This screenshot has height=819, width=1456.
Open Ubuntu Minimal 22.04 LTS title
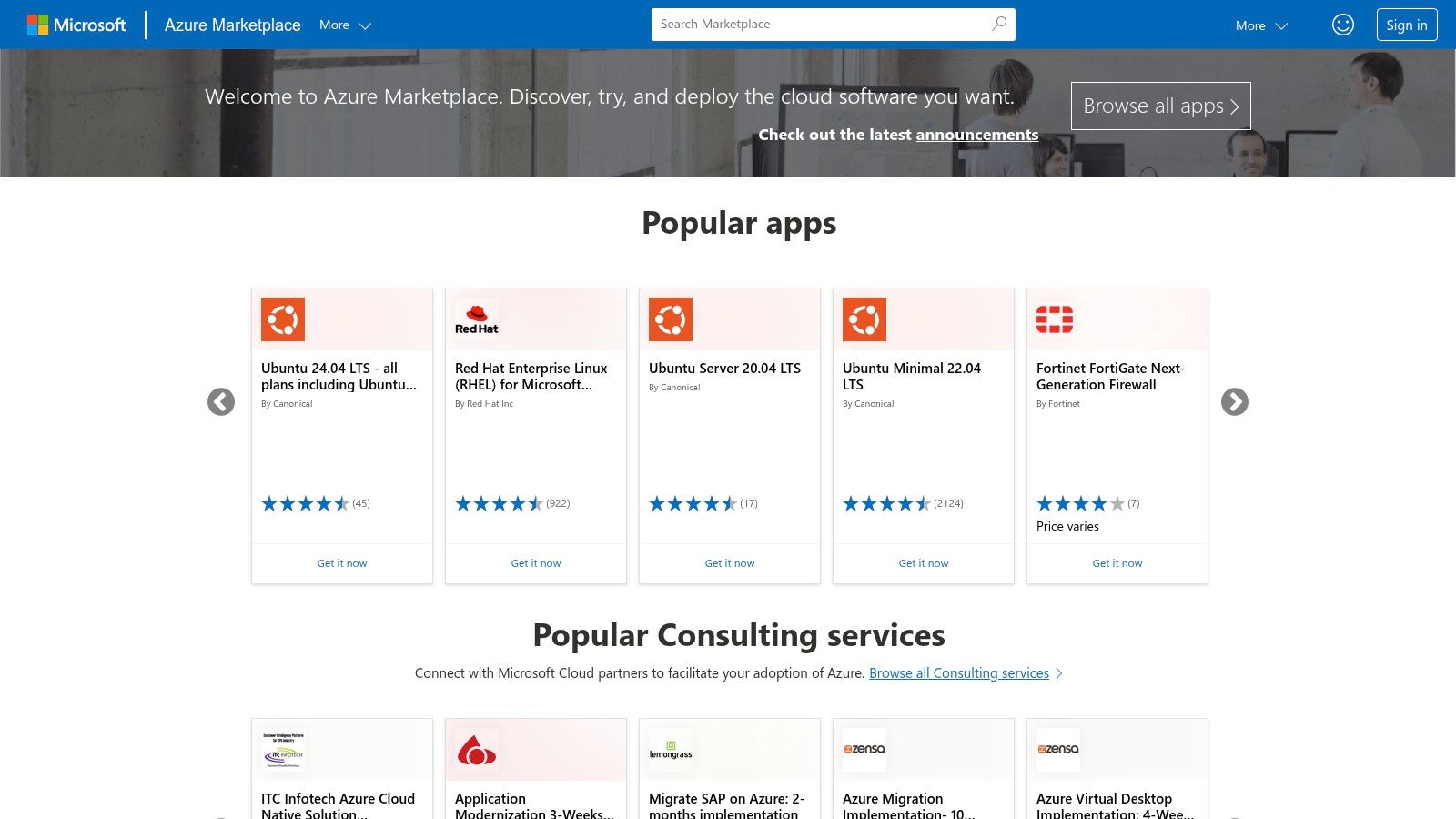(912, 377)
